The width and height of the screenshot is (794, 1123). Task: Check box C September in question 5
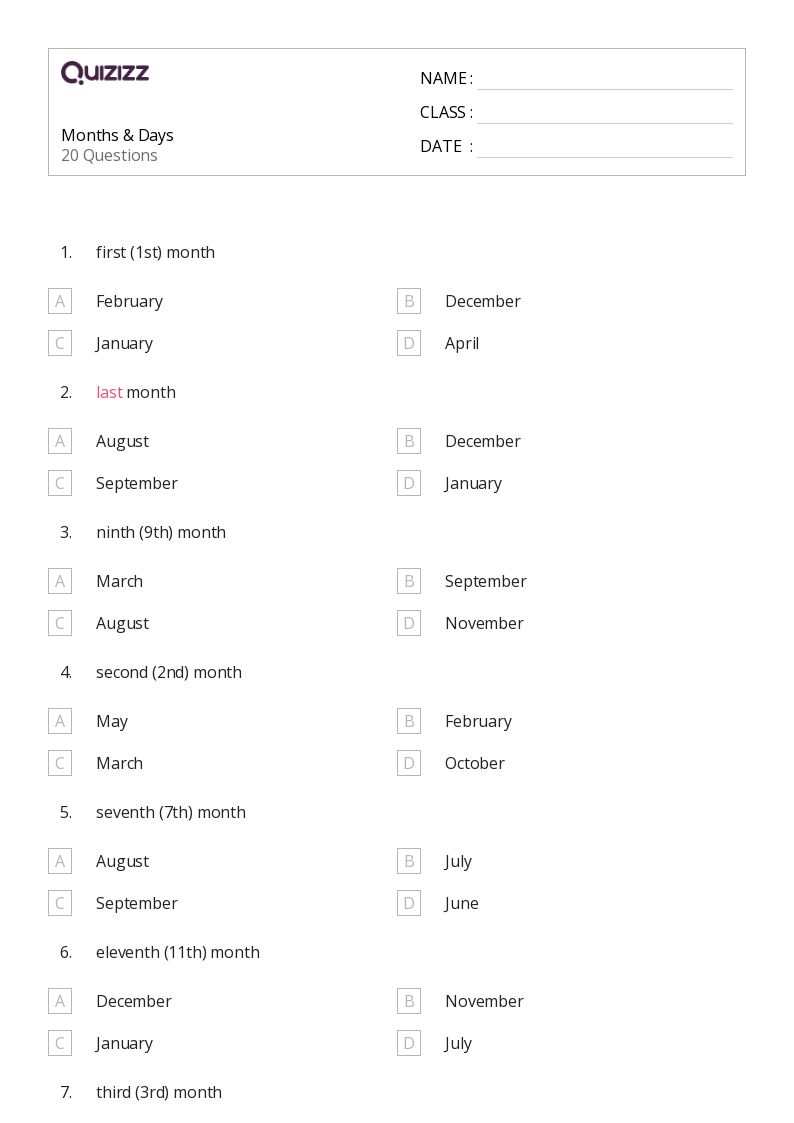60,903
